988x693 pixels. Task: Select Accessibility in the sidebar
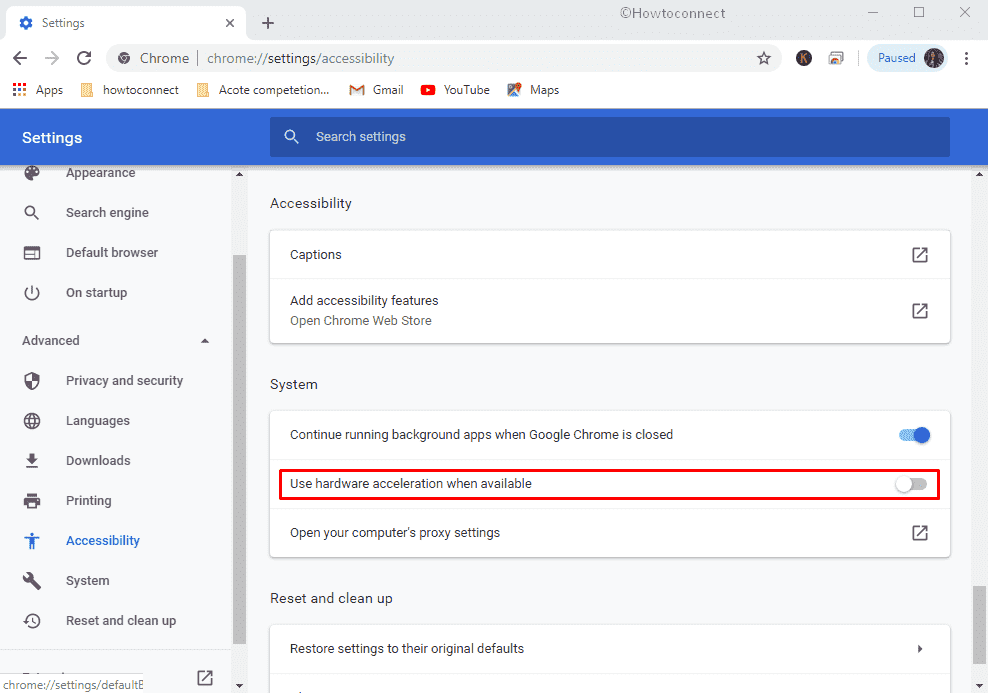coord(103,541)
